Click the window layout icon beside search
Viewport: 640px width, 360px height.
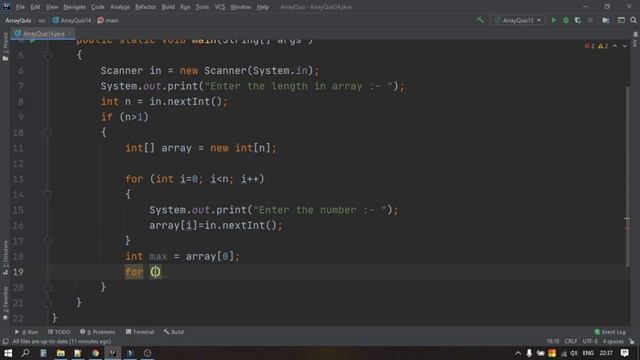(x=621, y=20)
